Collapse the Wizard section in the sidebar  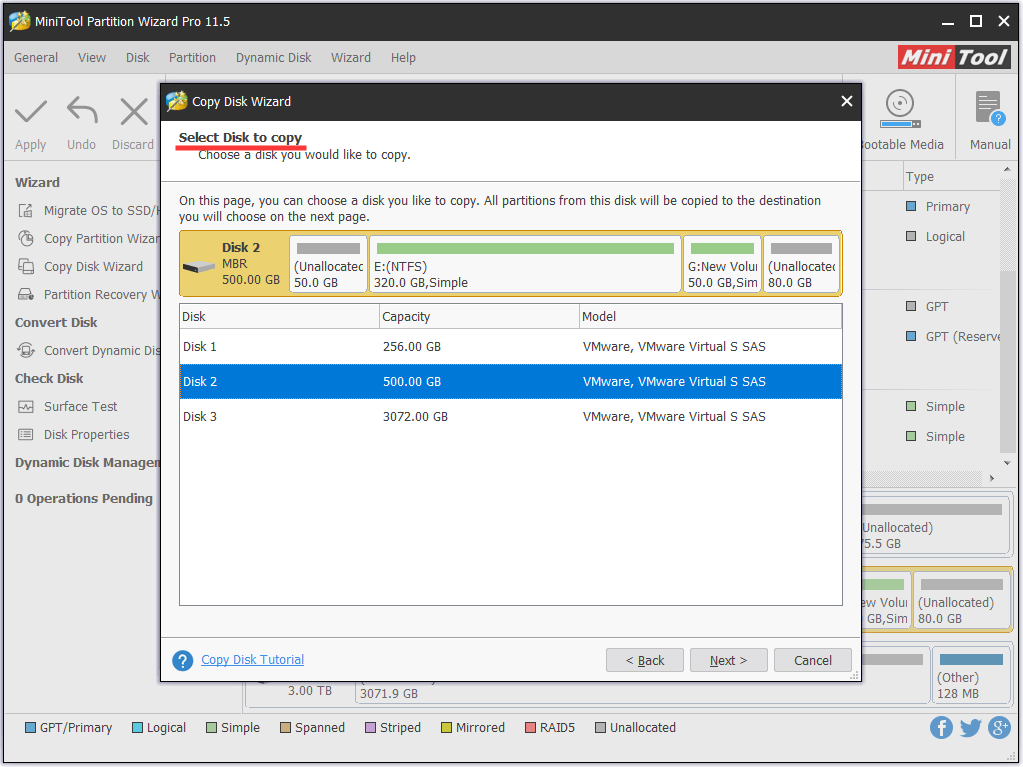(37, 182)
